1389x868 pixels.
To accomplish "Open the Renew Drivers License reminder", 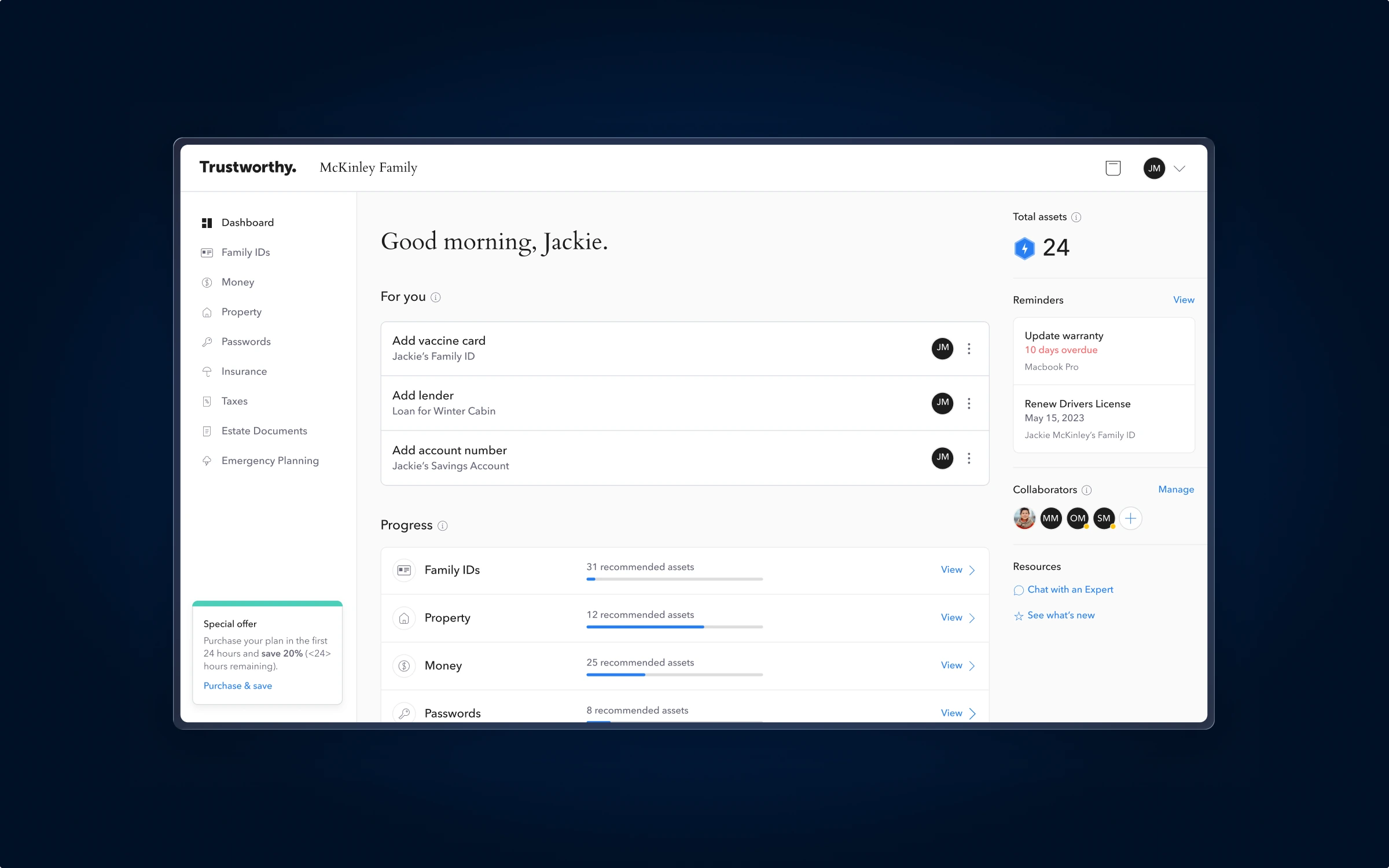I will tap(1104, 419).
